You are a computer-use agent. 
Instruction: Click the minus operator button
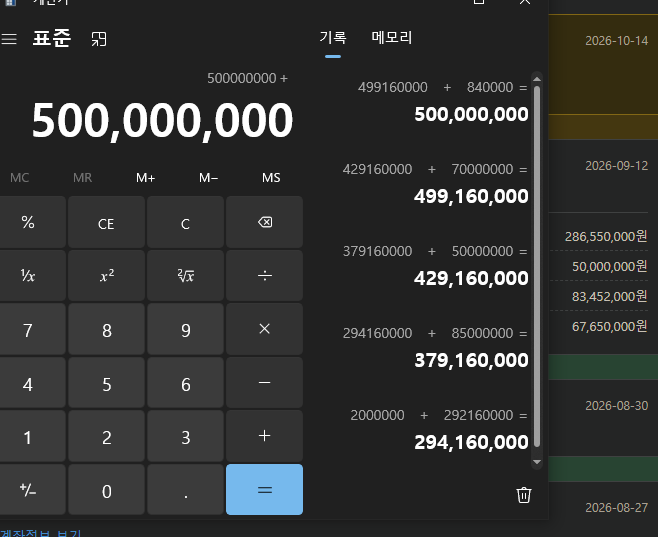pos(264,383)
